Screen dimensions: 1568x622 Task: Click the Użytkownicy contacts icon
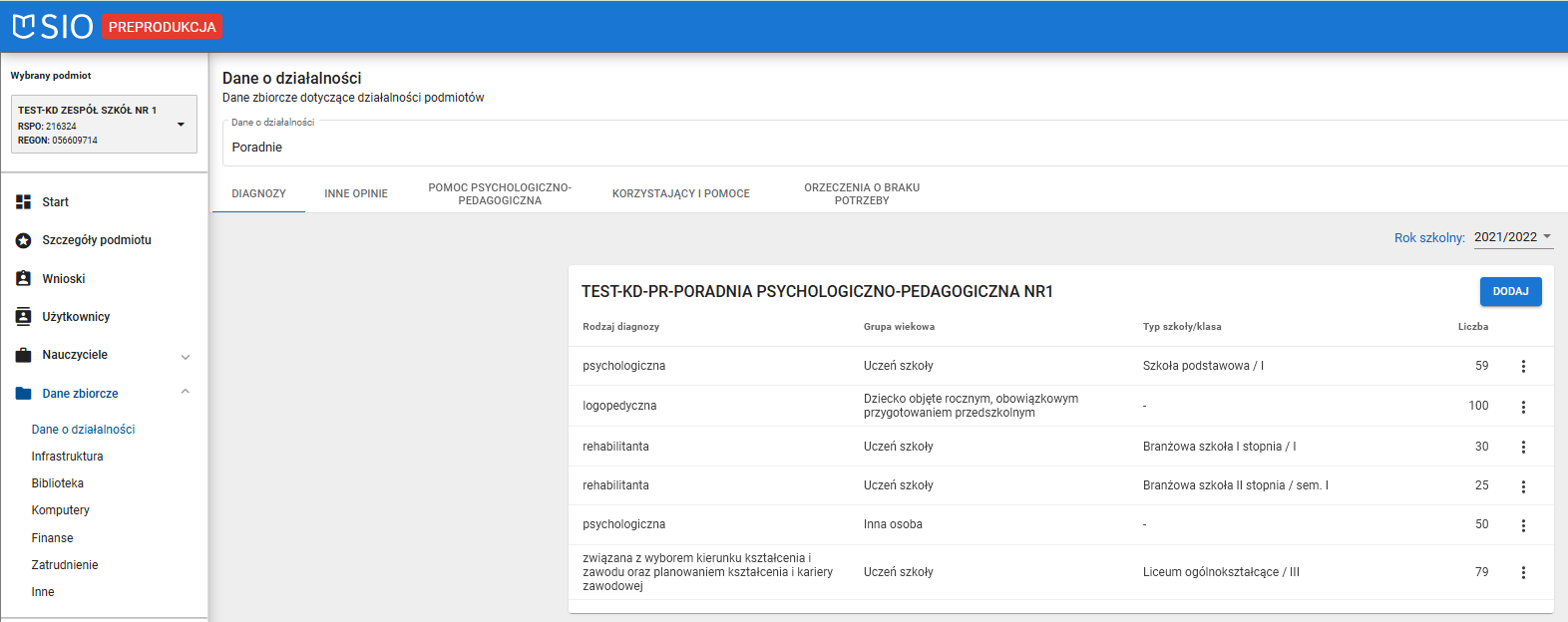(24, 317)
